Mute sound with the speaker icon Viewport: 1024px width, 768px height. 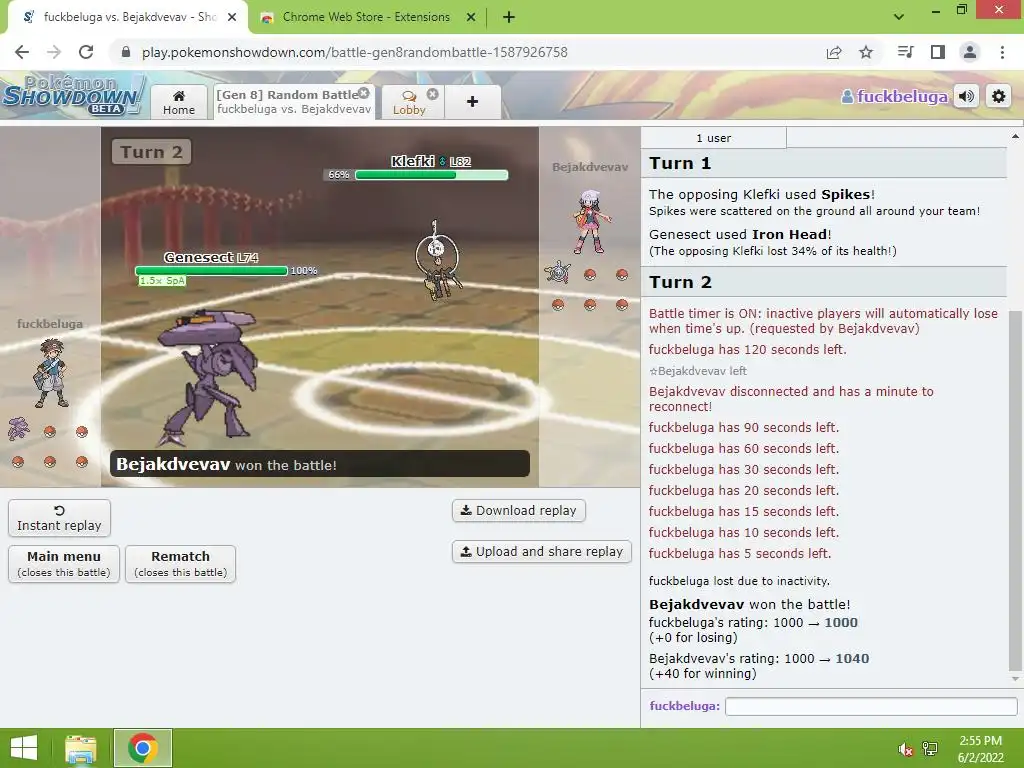967,97
